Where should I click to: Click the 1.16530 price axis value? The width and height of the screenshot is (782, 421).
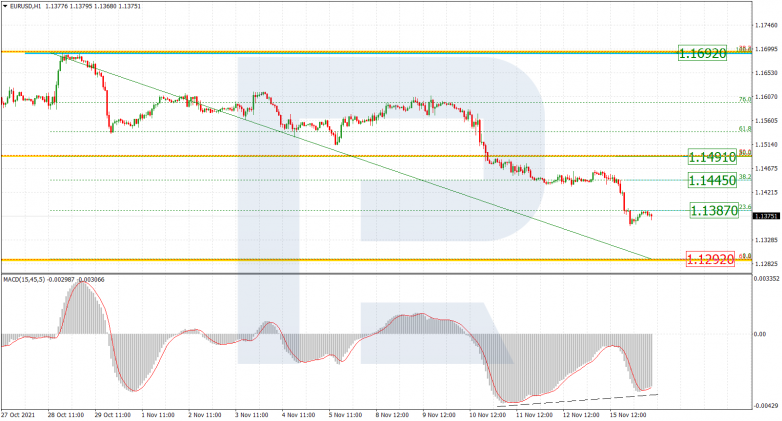(x=766, y=73)
